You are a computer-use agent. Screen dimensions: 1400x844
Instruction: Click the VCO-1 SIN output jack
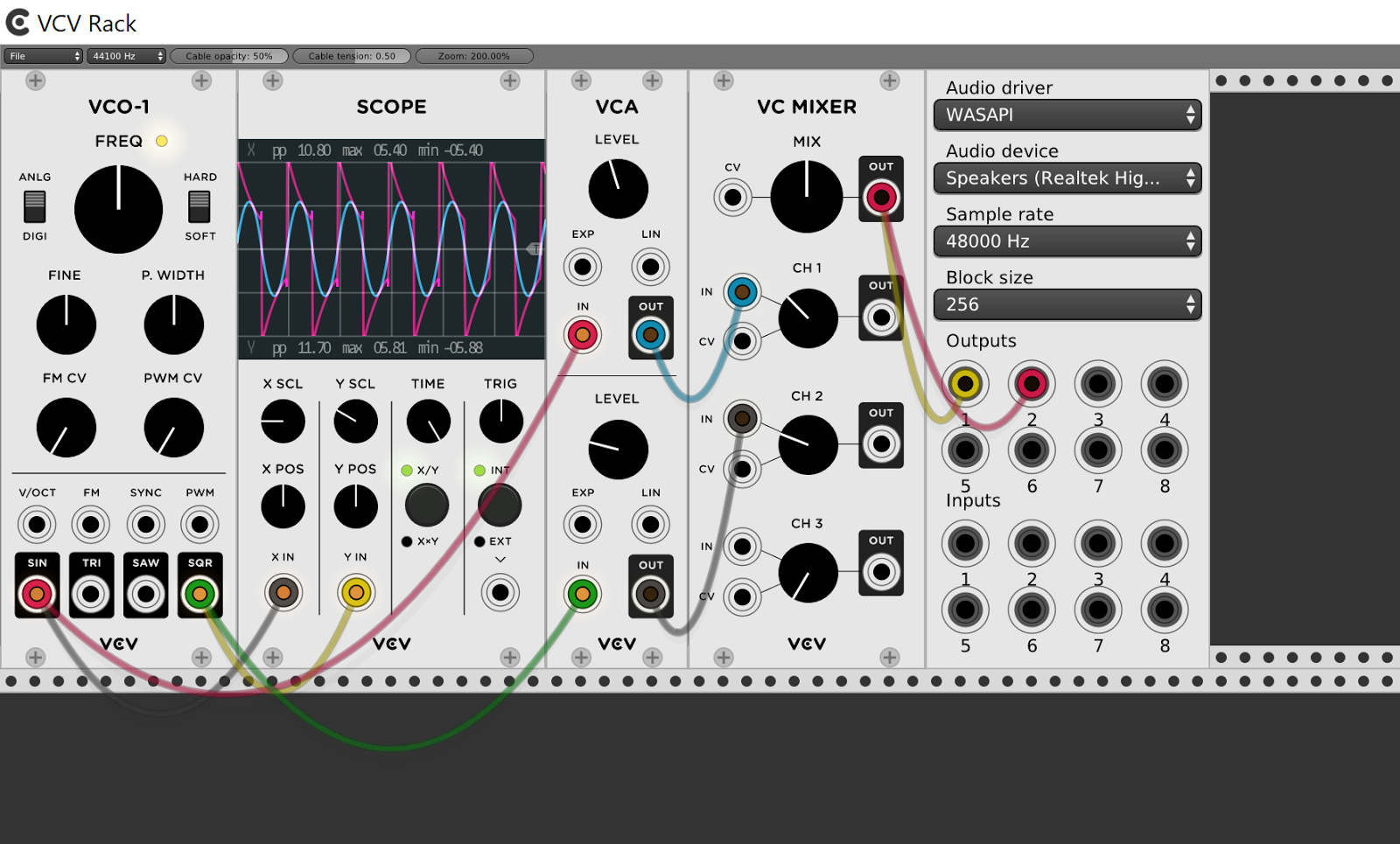37,594
